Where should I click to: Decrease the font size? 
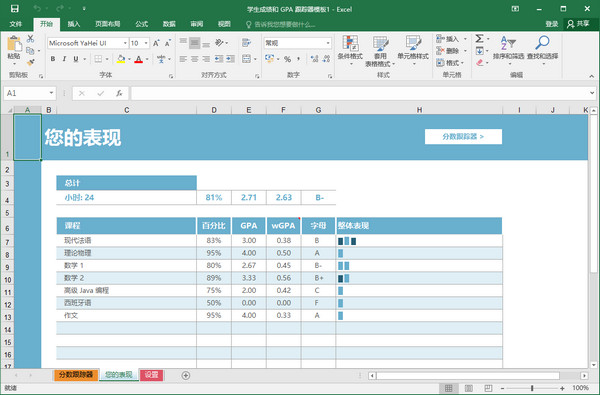(x=168, y=43)
